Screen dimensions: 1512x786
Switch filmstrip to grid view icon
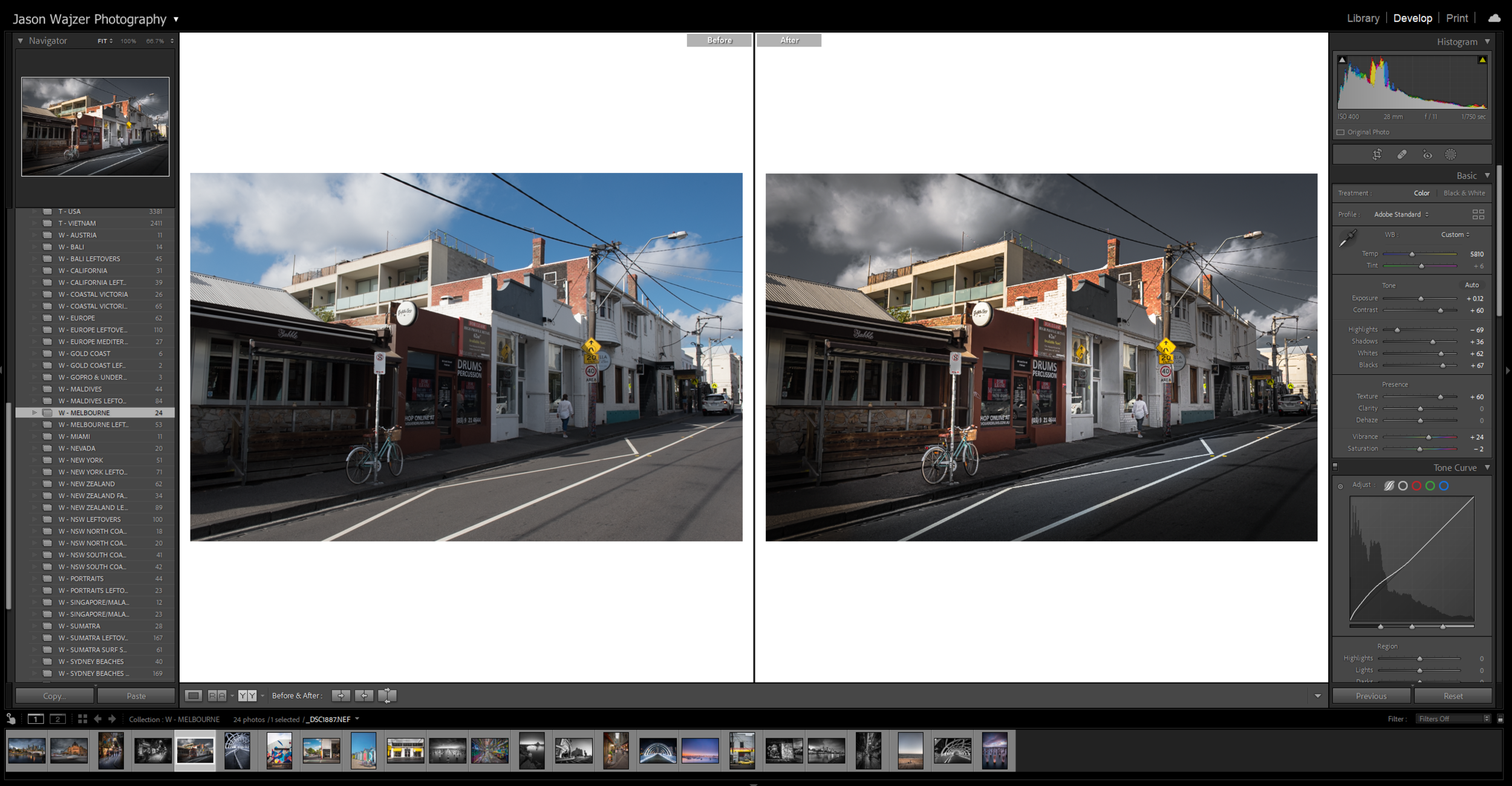[82, 719]
